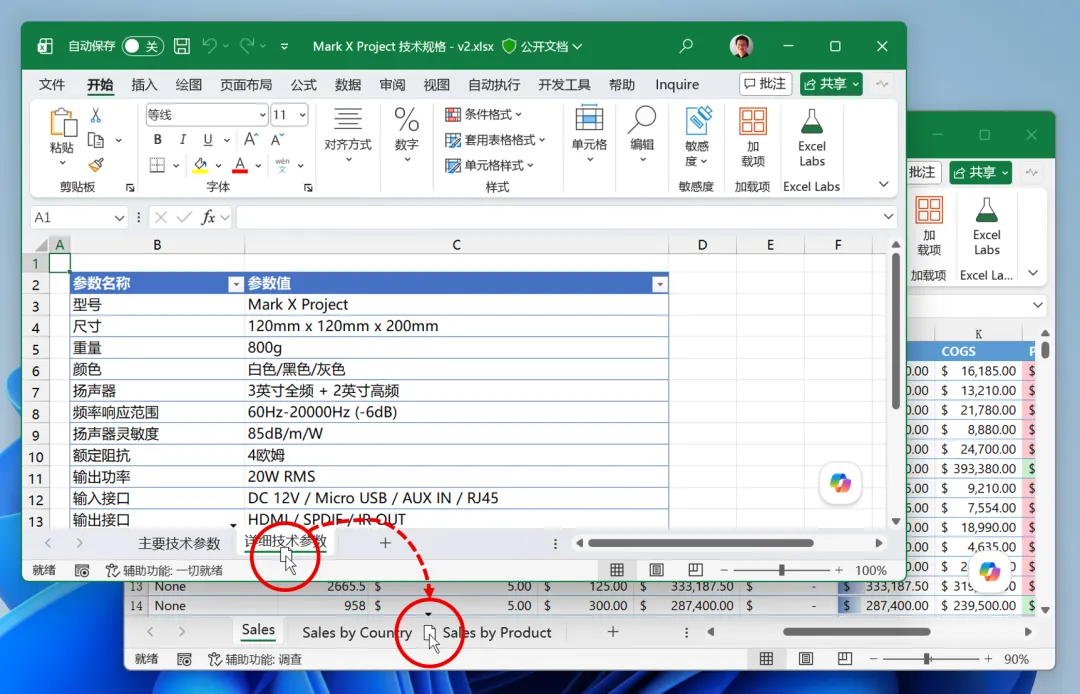1080x694 pixels.
Task: Click the 粘贴 paste icon
Action: click(62, 123)
